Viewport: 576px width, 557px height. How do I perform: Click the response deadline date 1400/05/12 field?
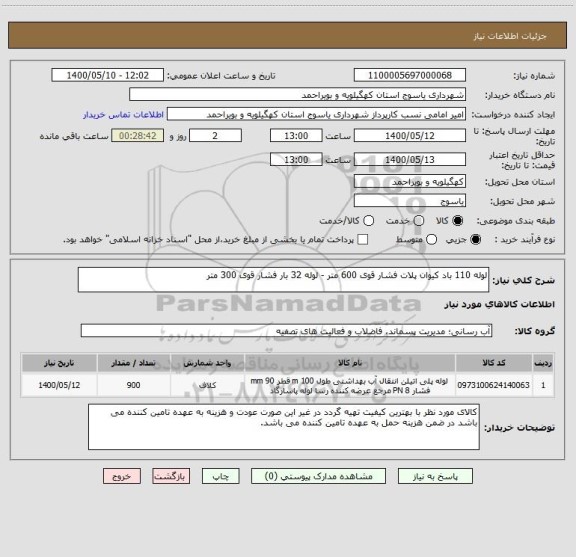click(x=410, y=136)
